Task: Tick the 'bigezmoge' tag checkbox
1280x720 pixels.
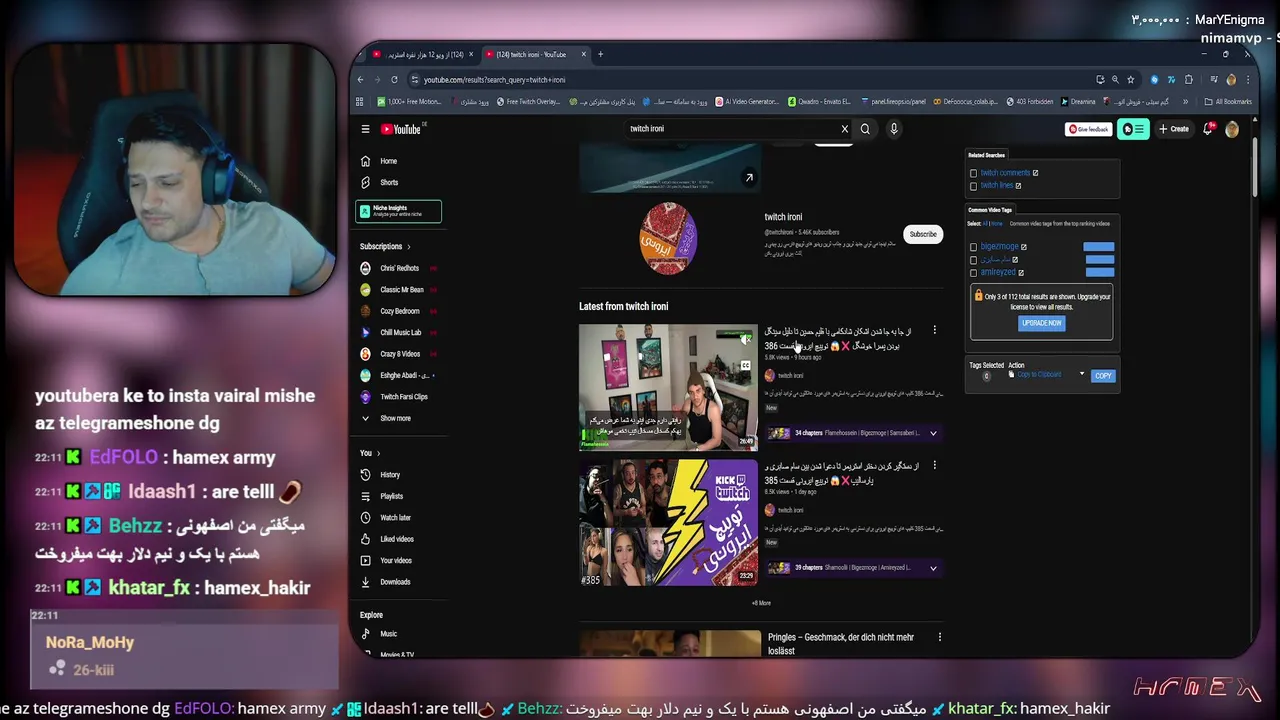Action: [x=973, y=247]
